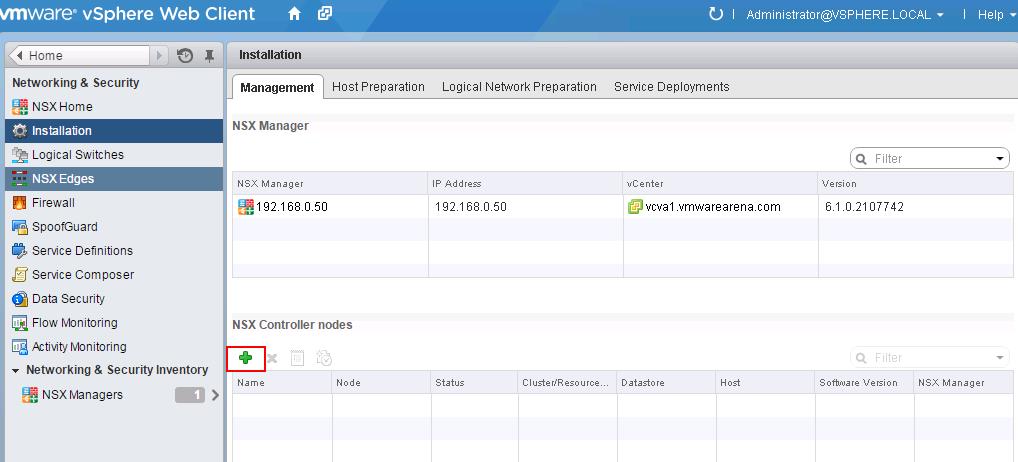Select the 192.168.0.50 IP Address cell
This screenshot has height=462, width=1018.
[x=526, y=207]
